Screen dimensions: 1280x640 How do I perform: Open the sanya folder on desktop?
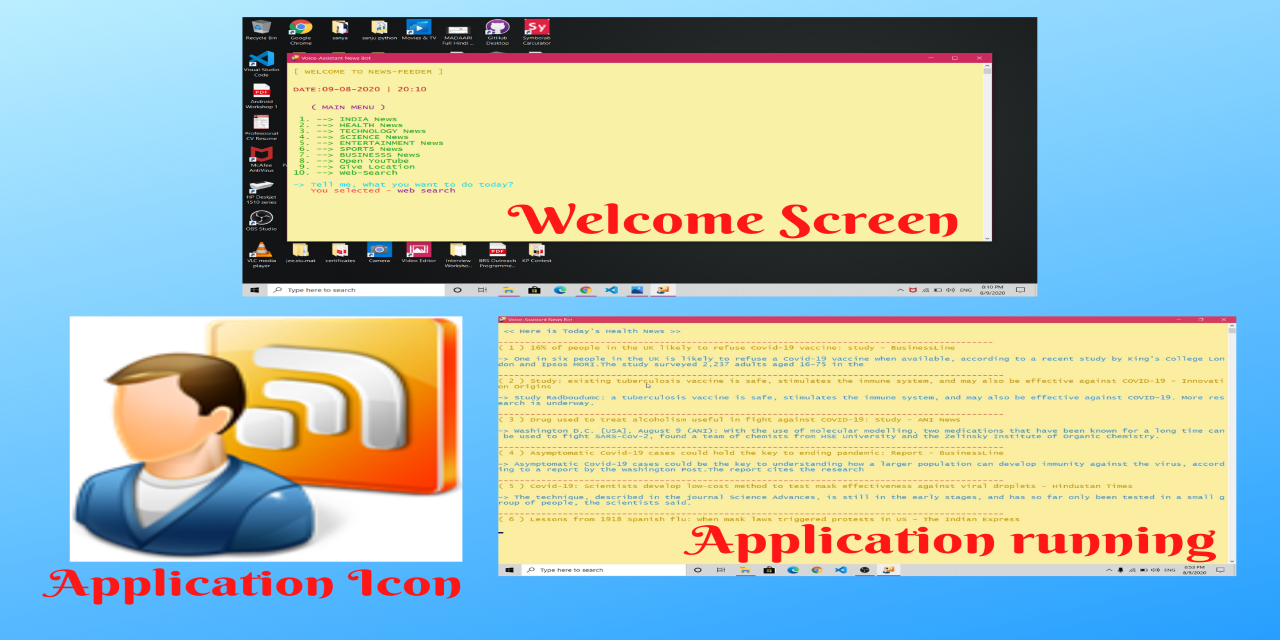click(x=339, y=31)
